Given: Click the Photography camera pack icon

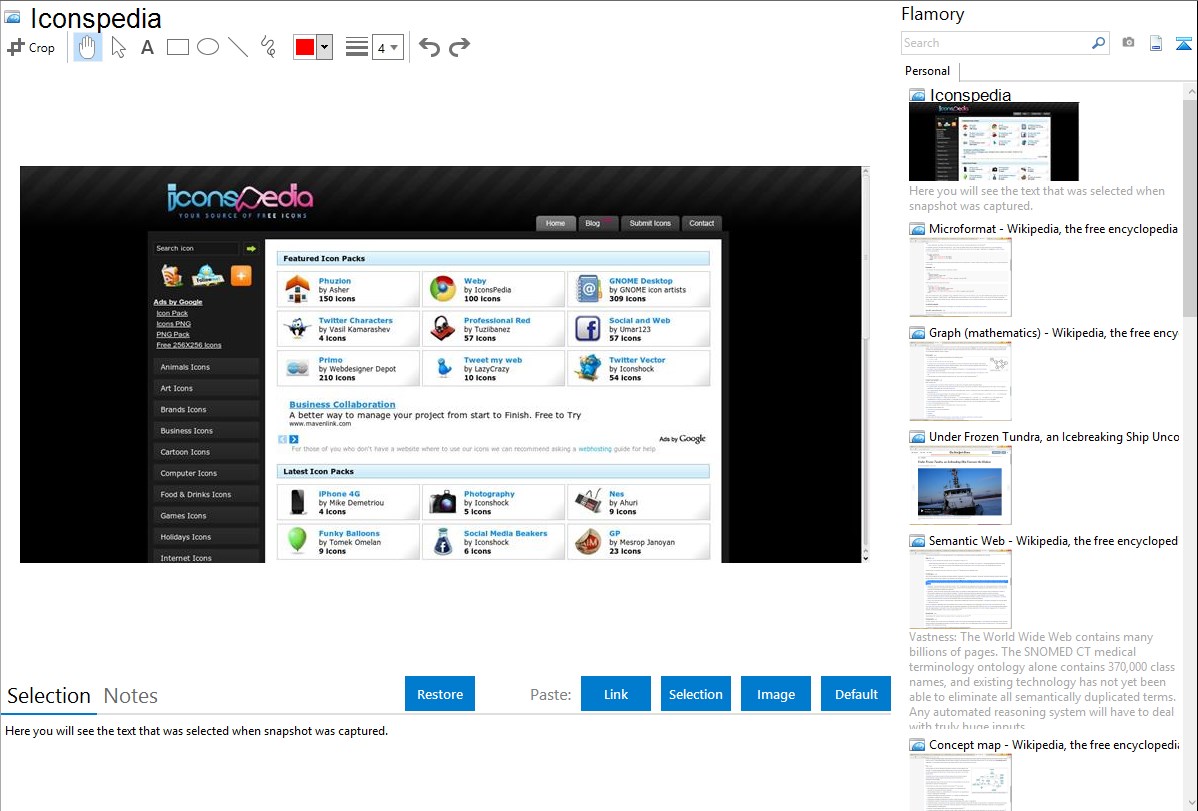Looking at the screenshot, I should (x=442, y=502).
